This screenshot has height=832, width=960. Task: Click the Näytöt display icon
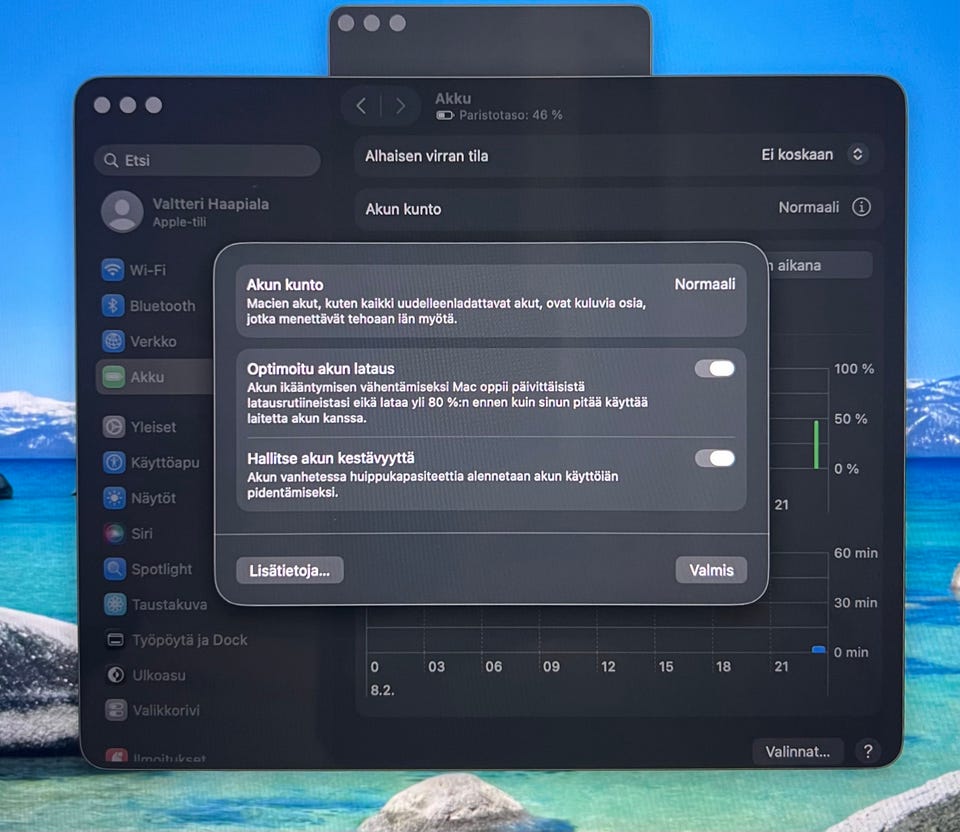pyautogui.click(x=114, y=498)
